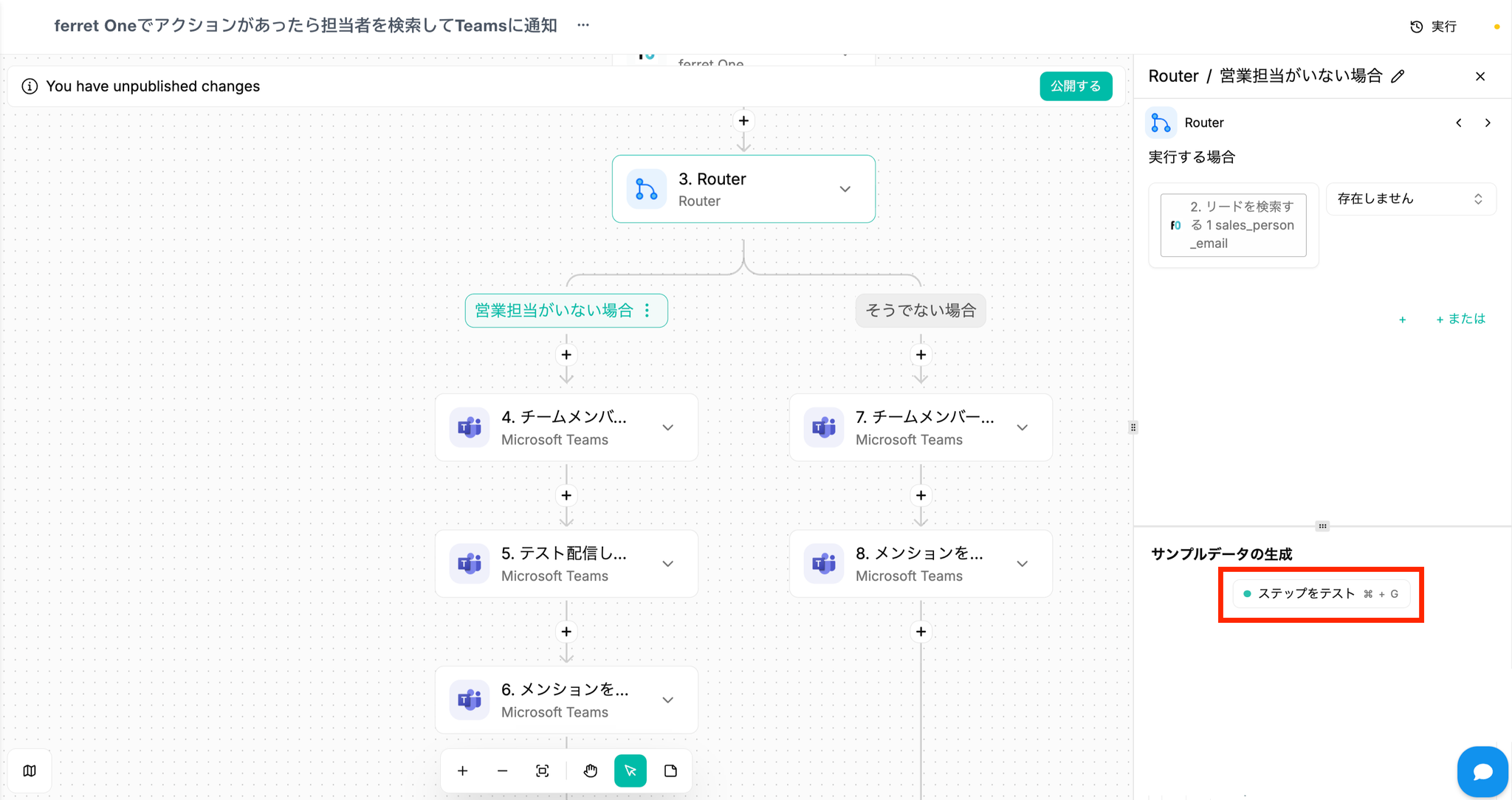
Task: Select the そうでない場合 branch
Action: tap(920, 311)
